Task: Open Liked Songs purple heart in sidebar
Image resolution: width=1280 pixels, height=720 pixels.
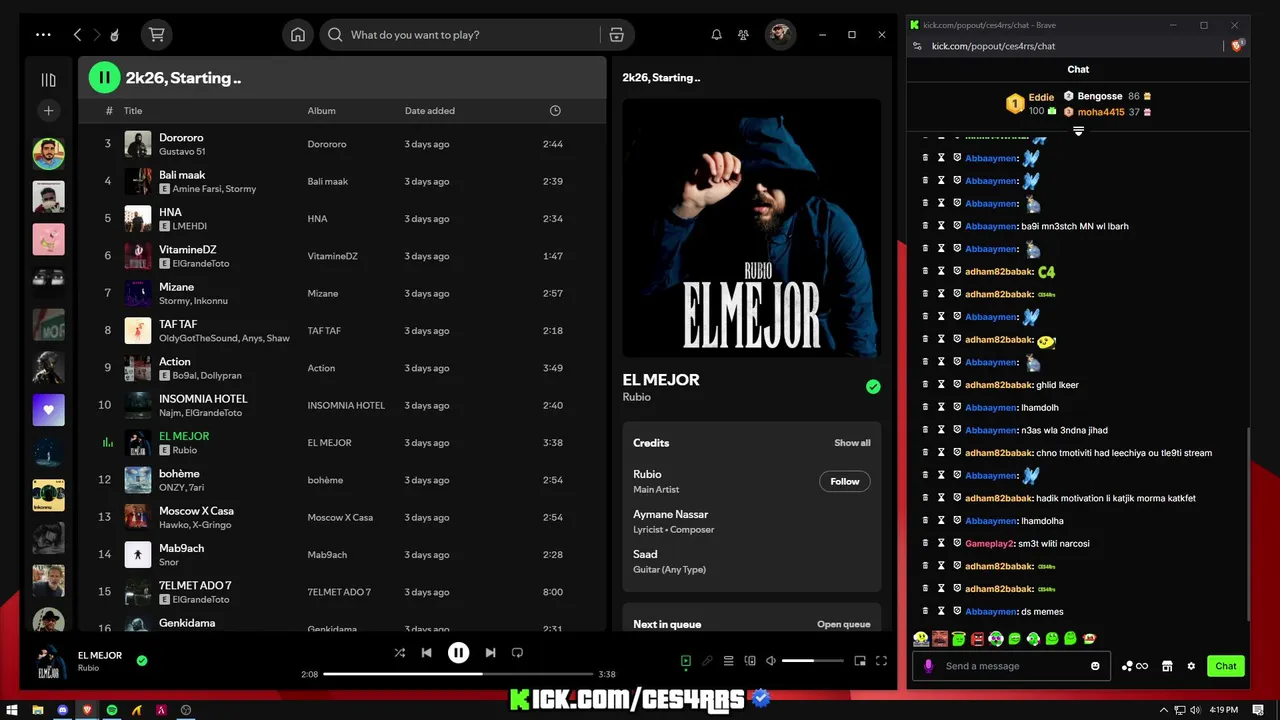Action: pyautogui.click(x=48, y=410)
